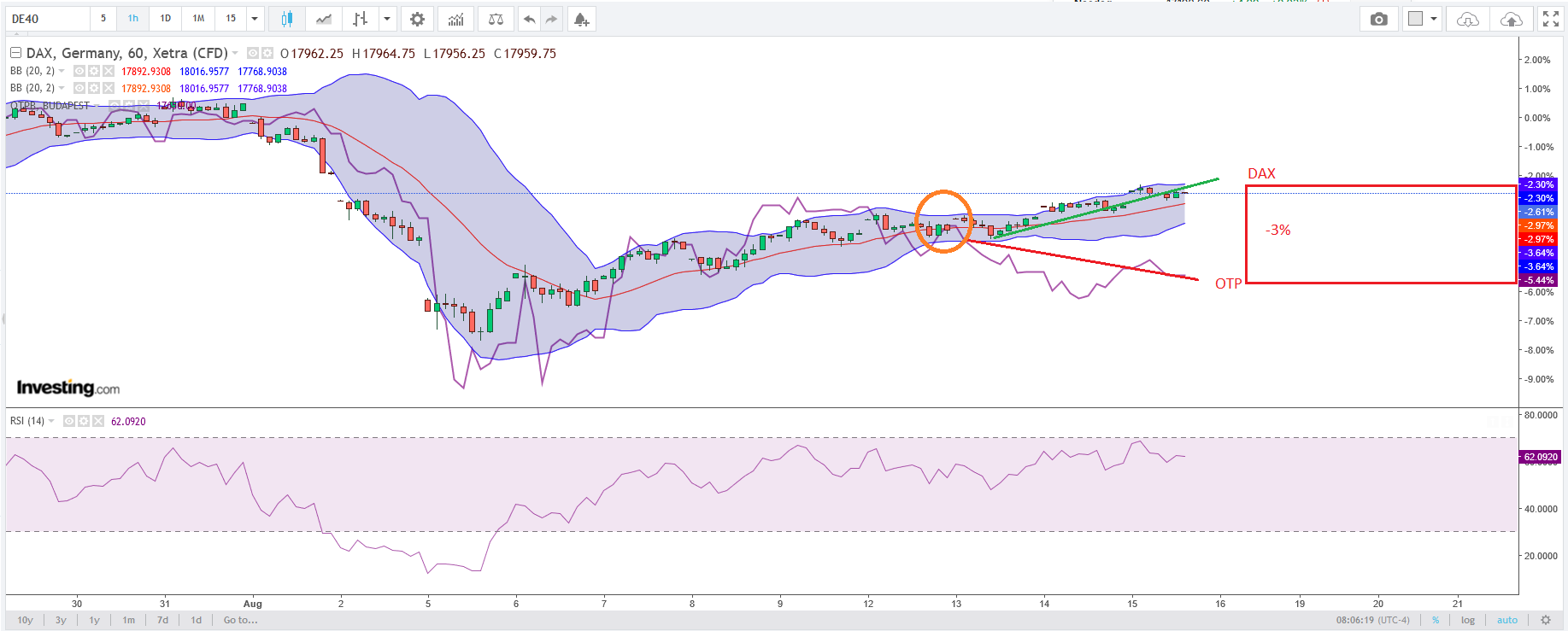Toggle log scale mode

tap(1468, 620)
